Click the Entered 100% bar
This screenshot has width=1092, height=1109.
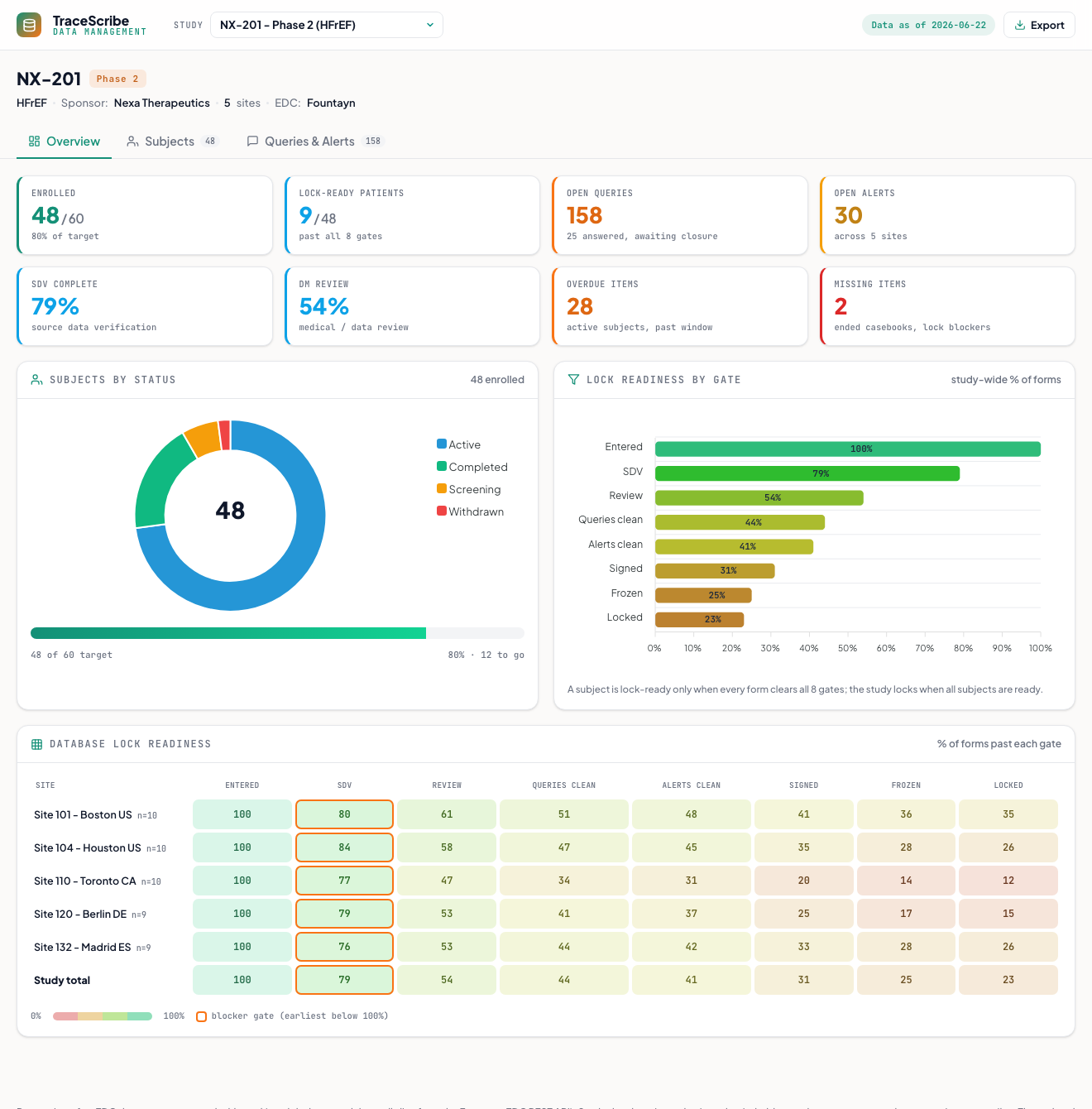(x=848, y=449)
